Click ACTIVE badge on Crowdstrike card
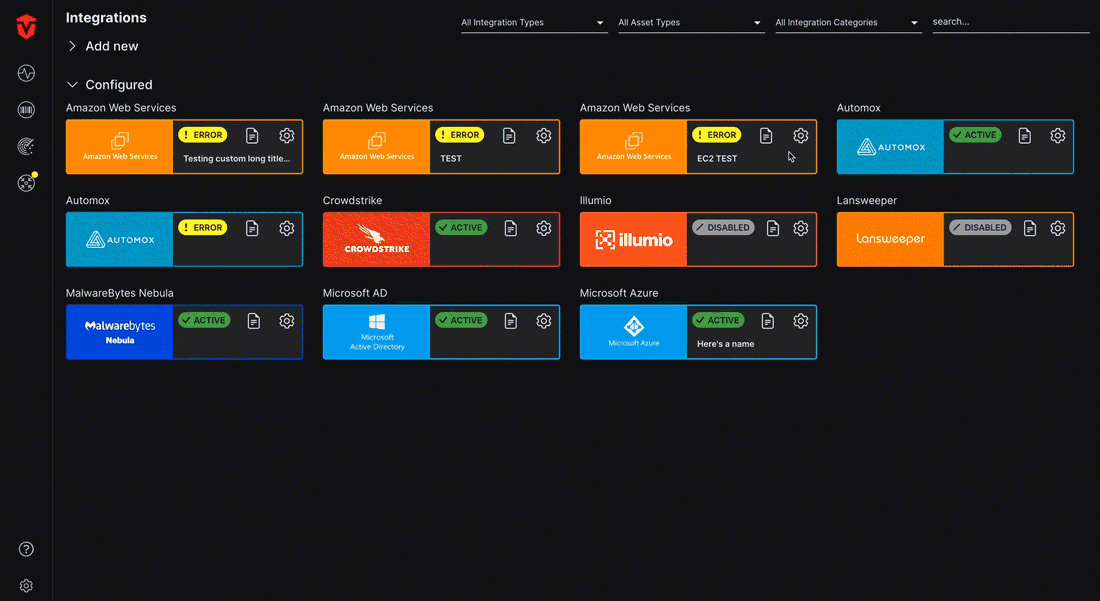1100x601 pixels. (x=461, y=227)
